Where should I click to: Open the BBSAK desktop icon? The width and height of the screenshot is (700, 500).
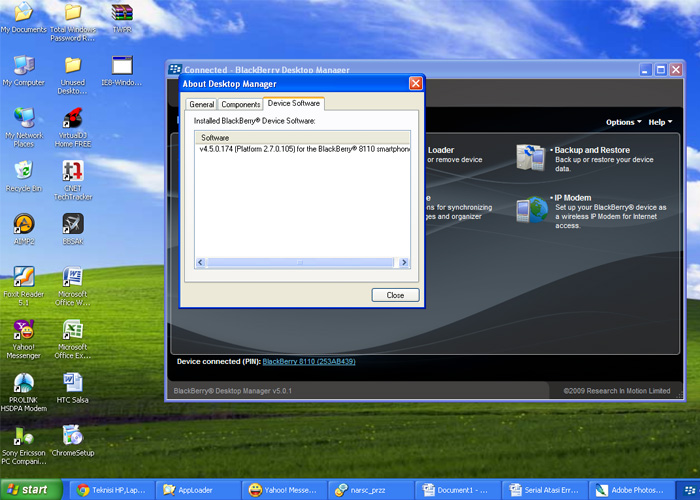72,223
